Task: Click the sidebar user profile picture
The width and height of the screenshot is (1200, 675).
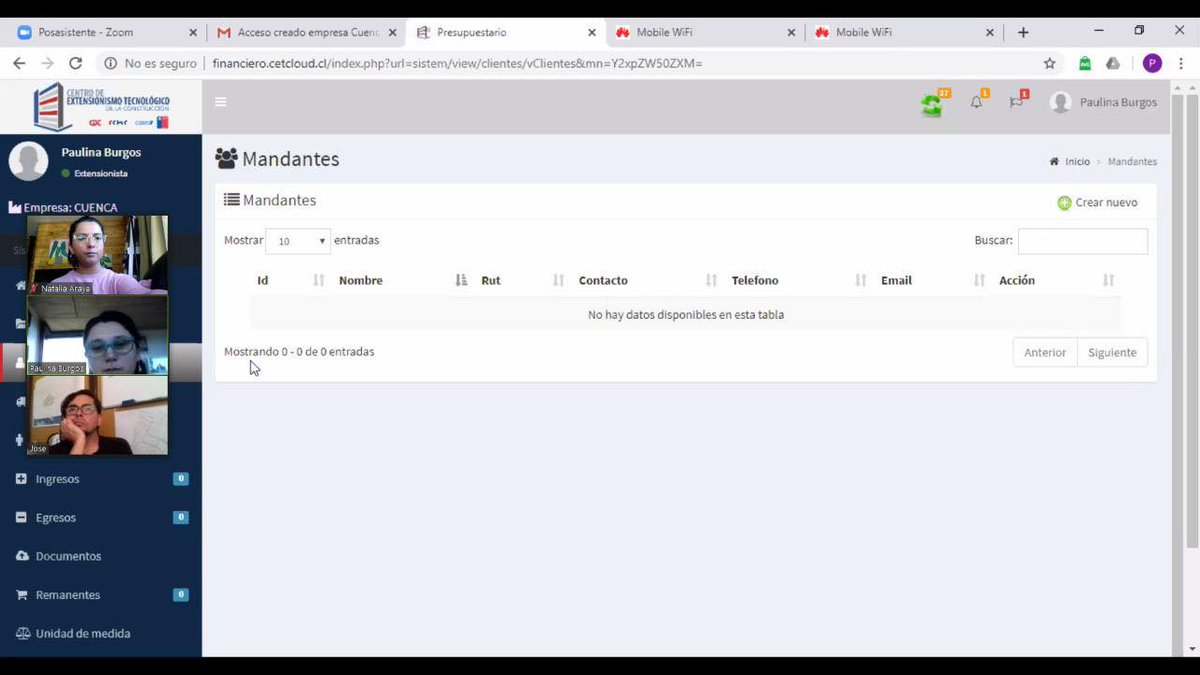Action: [x=28, y=161]
